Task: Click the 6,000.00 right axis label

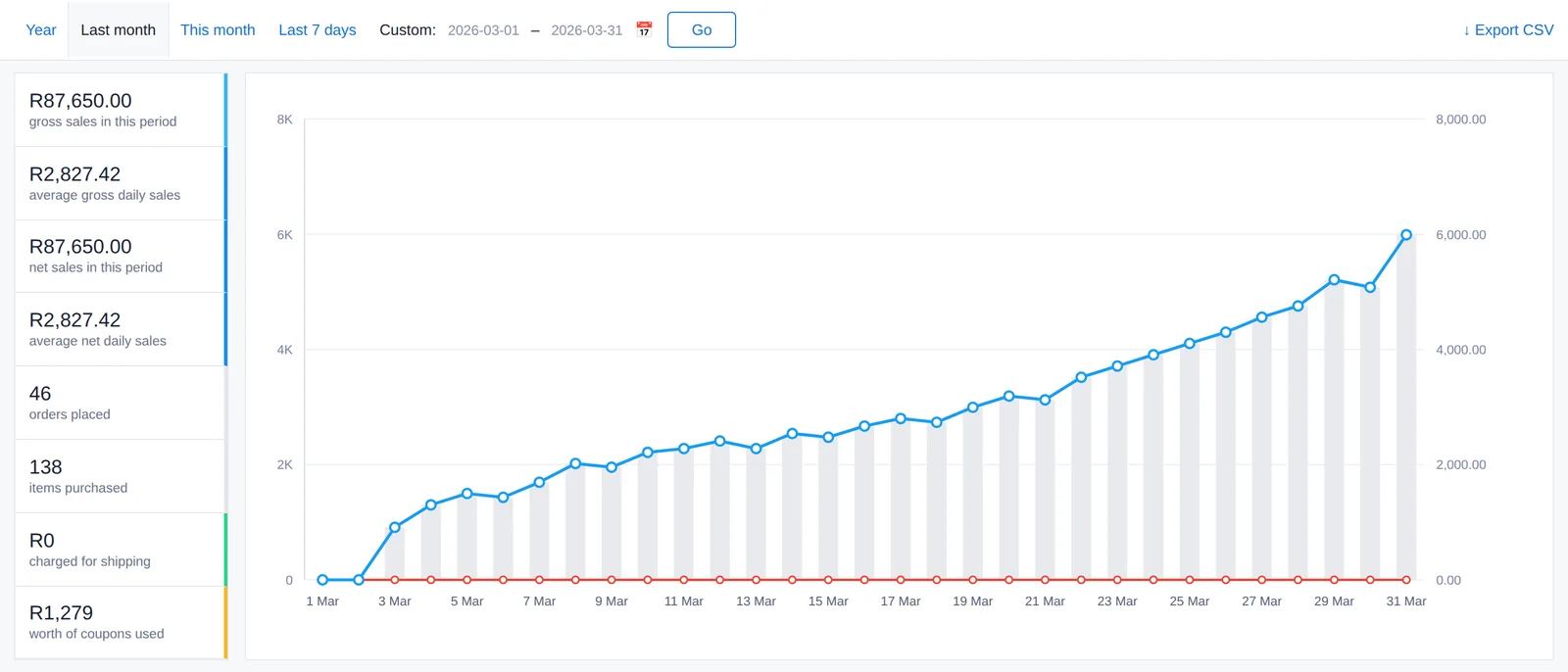Action: (x=1460, y=235)
